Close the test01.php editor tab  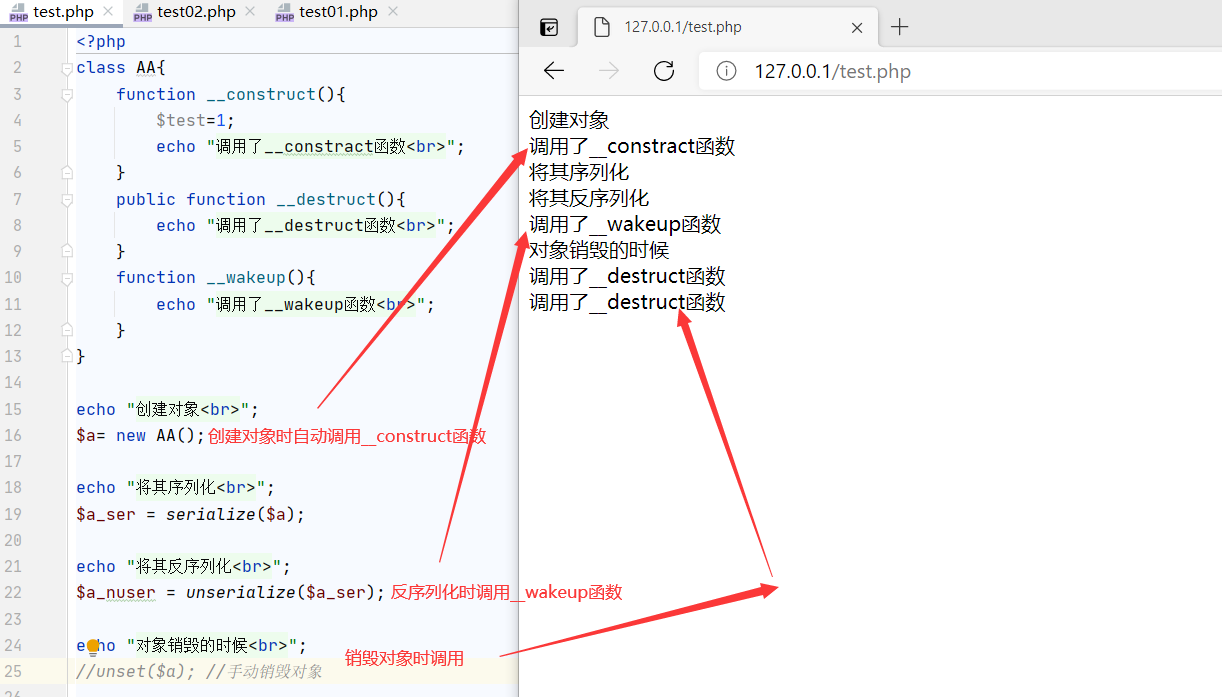tap(393, 12)
